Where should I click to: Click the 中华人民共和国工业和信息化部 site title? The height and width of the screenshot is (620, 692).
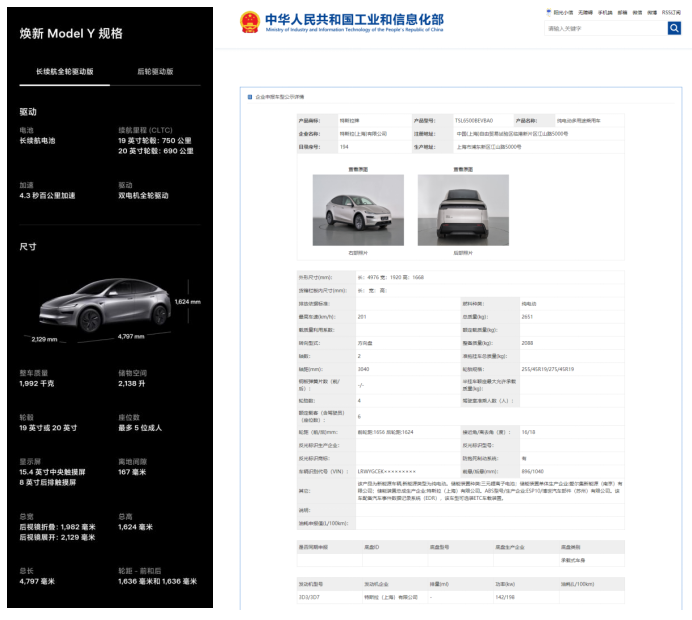pyautogui.click(x=354, y=19)
